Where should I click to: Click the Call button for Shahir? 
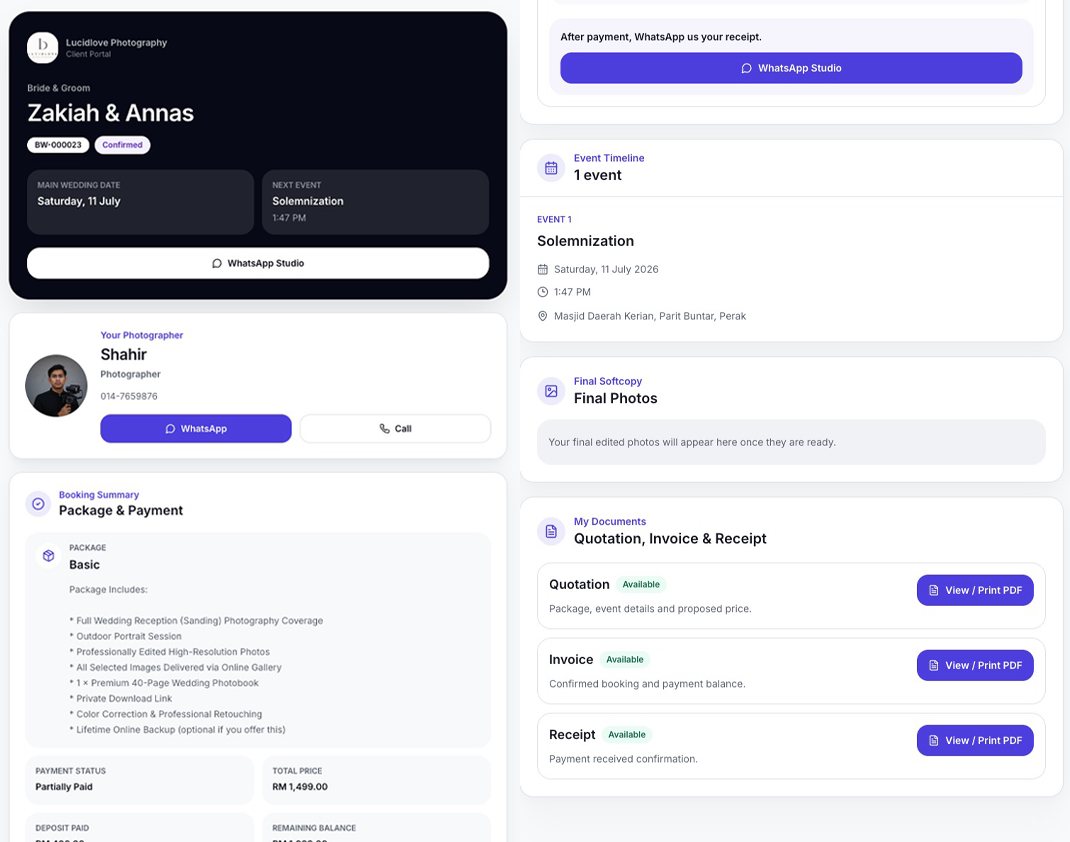click(395, 429)
